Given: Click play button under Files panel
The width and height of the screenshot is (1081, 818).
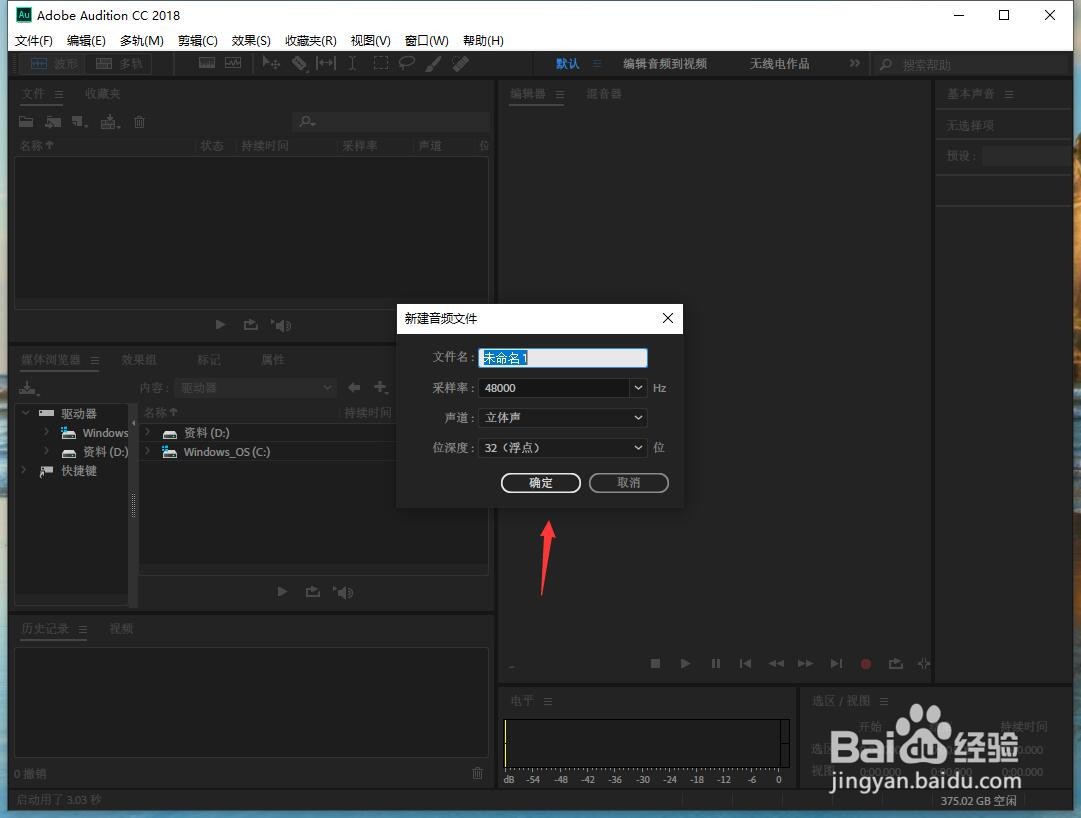Looking at the screenshot, I should click(x=220, y=325).
